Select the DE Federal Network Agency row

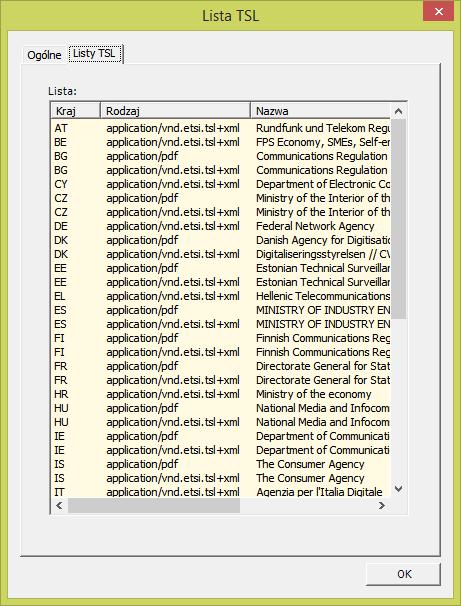[x=221, y=226]
